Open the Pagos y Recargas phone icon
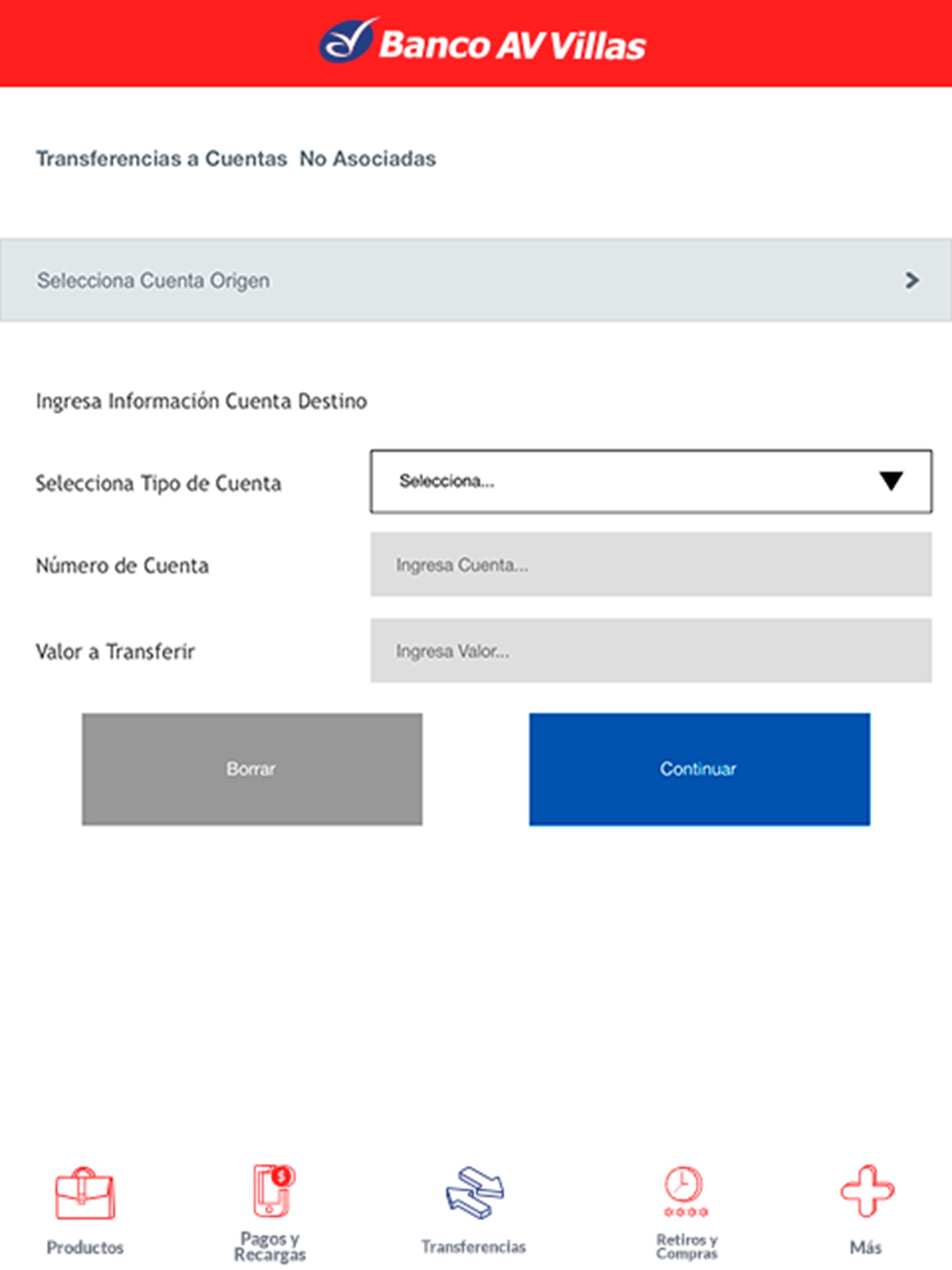The height and width of the screenshot is (1270, 952). [x=273, y=1191]
